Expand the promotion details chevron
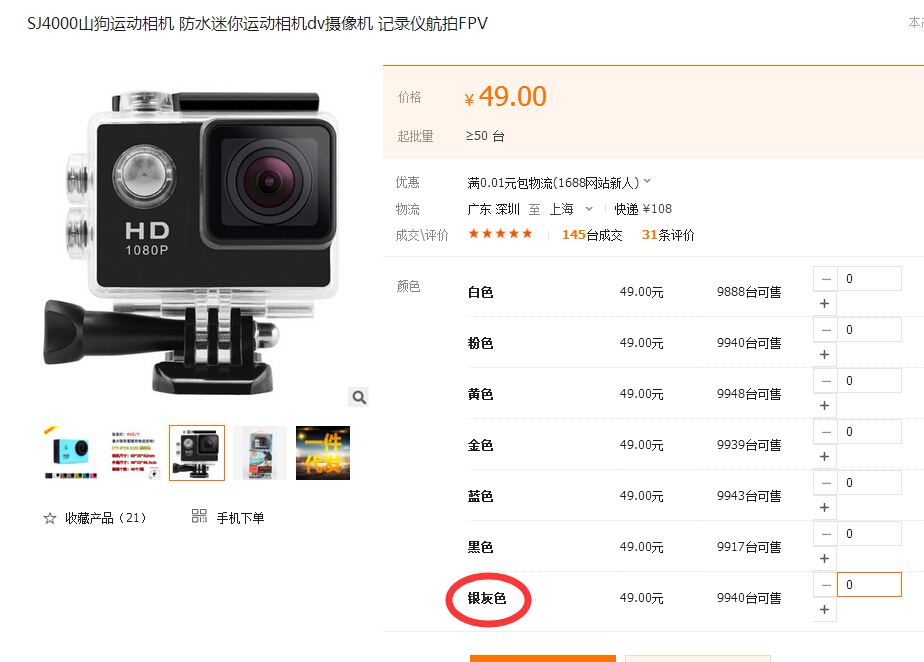Image resolution: width=924 pixels, height=662 pixels. pyautogui.click(x=647, y=181)
